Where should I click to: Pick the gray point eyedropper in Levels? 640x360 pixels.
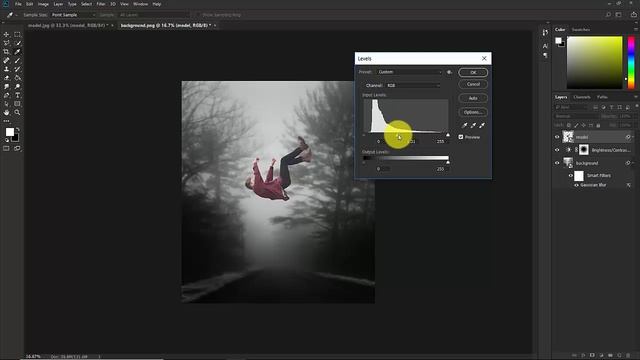coord(473,125)
